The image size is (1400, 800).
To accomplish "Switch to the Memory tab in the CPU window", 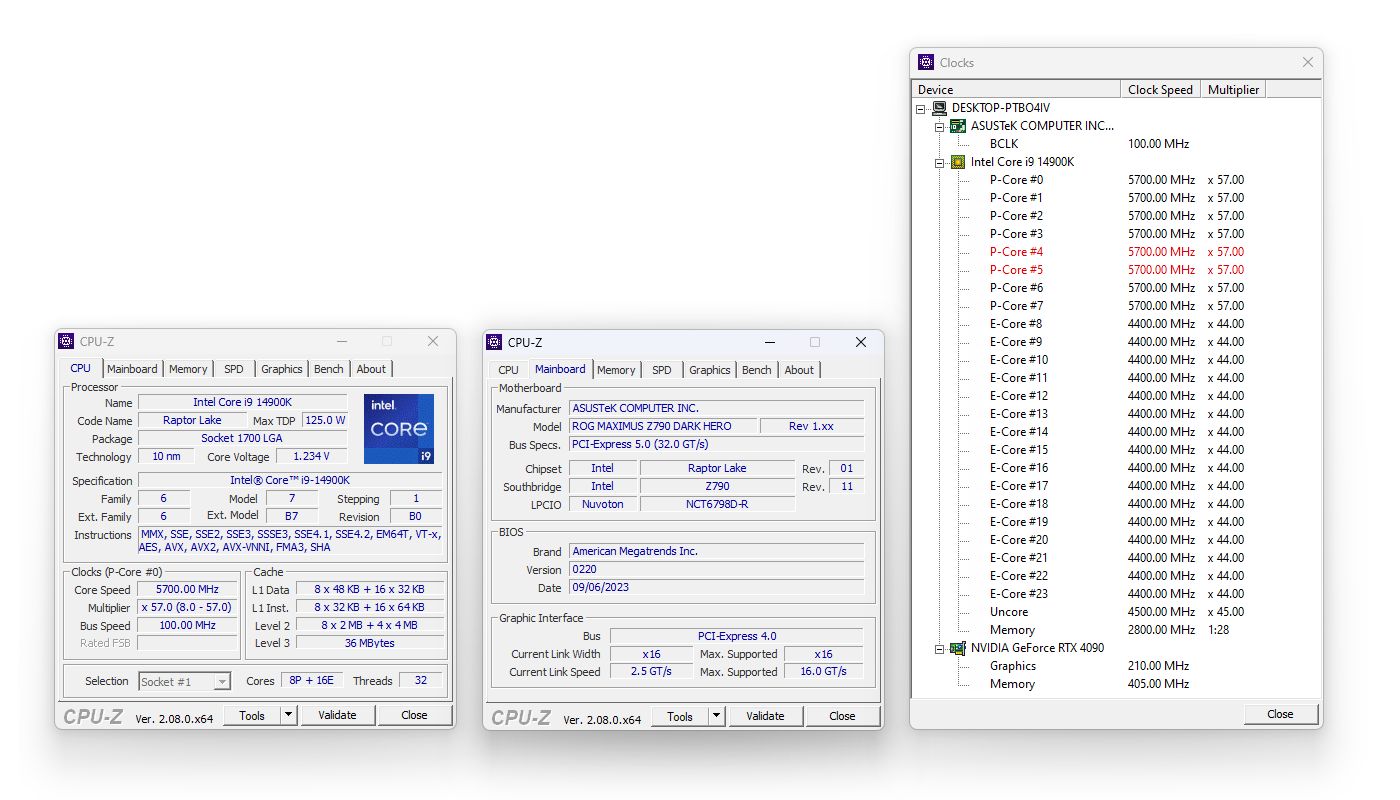I will pyautogui.click(x=188, y=369).
